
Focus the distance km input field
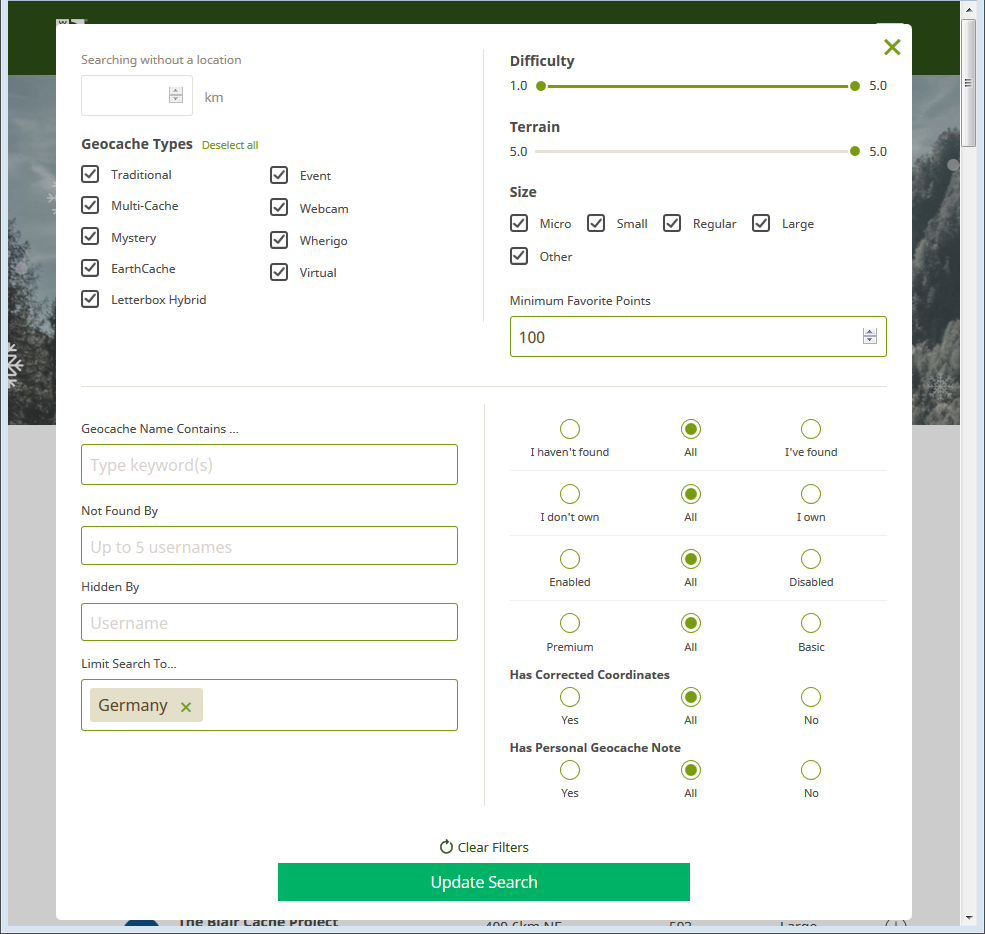pos(137,95)
